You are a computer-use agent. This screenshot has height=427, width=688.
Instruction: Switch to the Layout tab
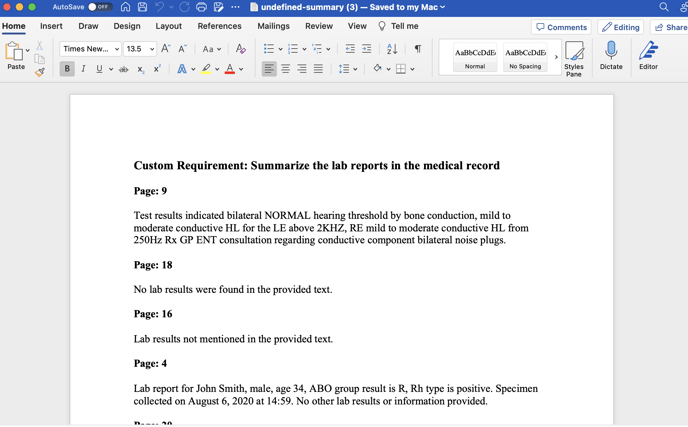click(x=168, y=26)
